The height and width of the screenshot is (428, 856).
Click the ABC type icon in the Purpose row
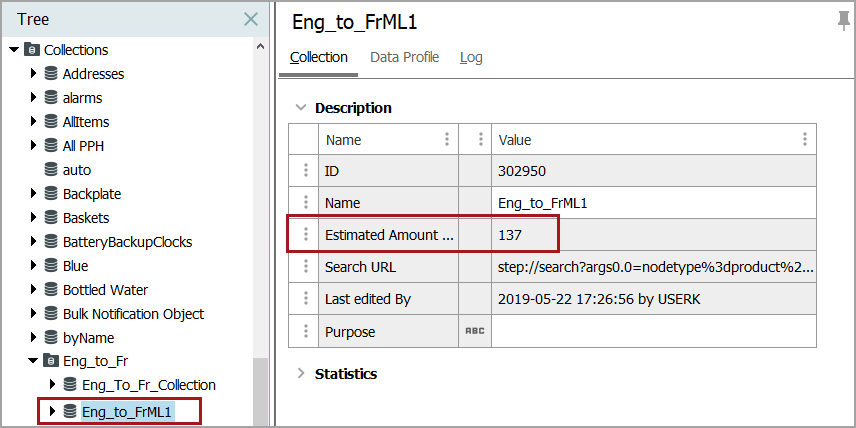pos(474,331)
